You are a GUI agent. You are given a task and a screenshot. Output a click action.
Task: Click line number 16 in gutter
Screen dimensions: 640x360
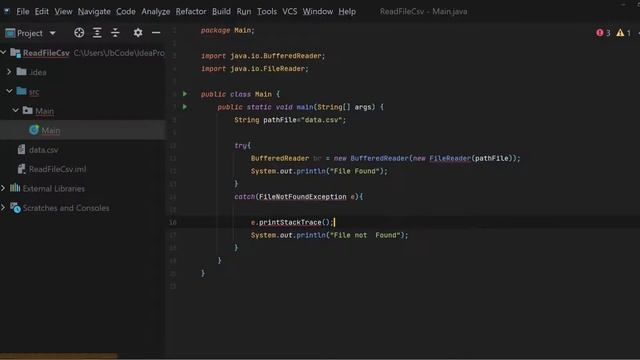pos(173,222)
